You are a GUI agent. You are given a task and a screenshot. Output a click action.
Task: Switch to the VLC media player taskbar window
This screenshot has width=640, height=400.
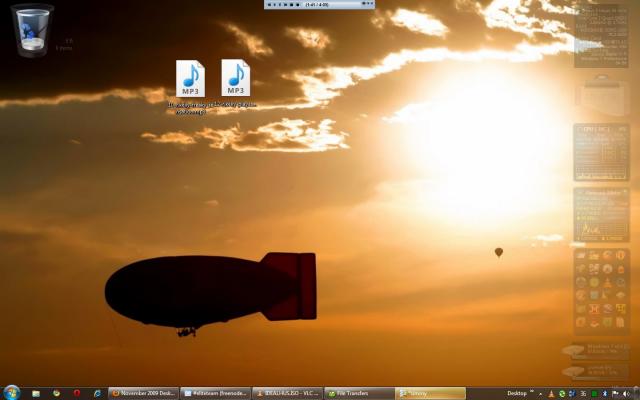[287, 393]
